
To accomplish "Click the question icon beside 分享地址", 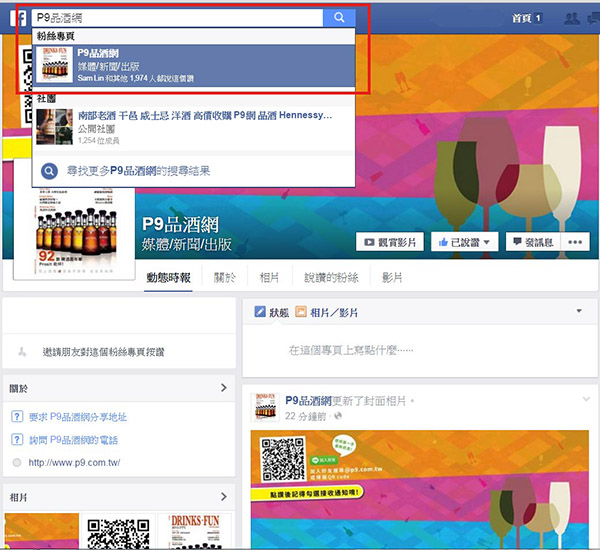I will (17, 416).
